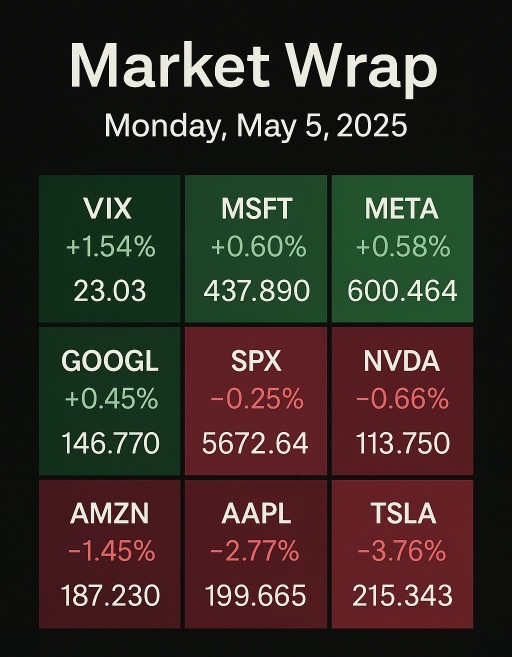This screenshot has height=657, width=512.
Task: Open the NVDA tile
Action: (x=403, y=401)
